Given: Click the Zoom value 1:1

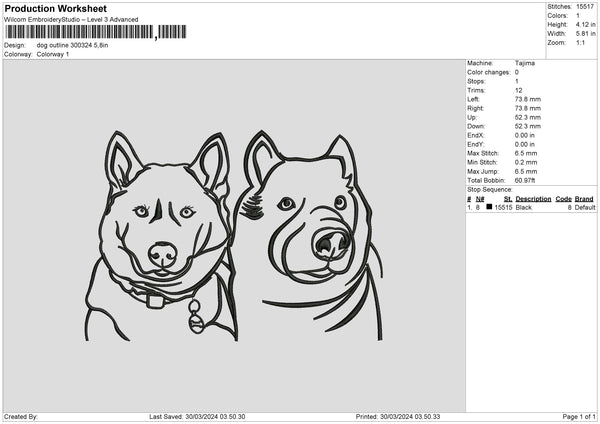Looking at the screenshot, I should tap(580, 42).
